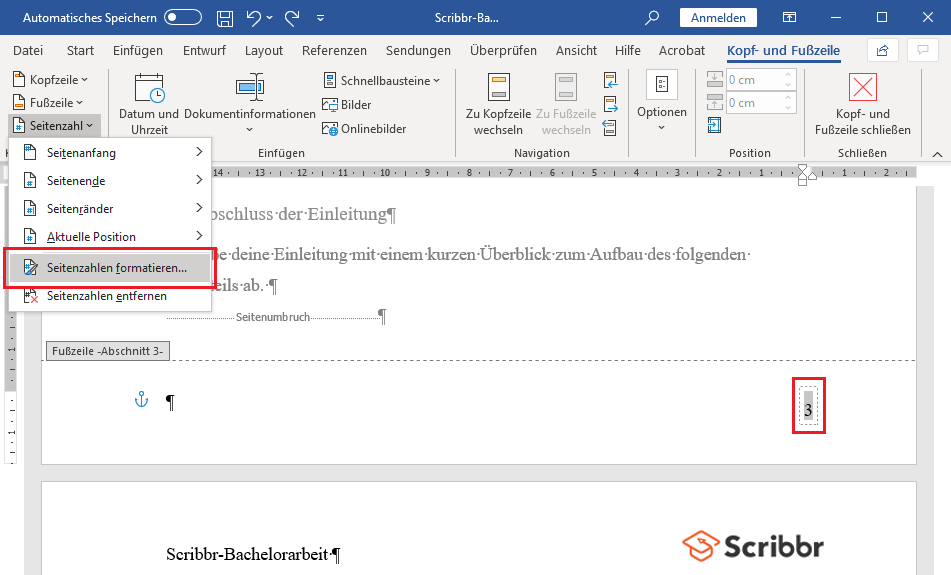Choose Seitenzahlen entfernen
The height and width of the screenshot is (575, 951).
[x=110, y=296]
